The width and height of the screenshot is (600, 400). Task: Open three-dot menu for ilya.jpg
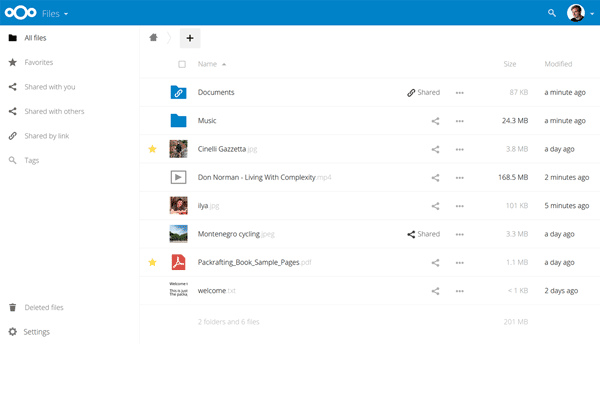tap(460, 206)
